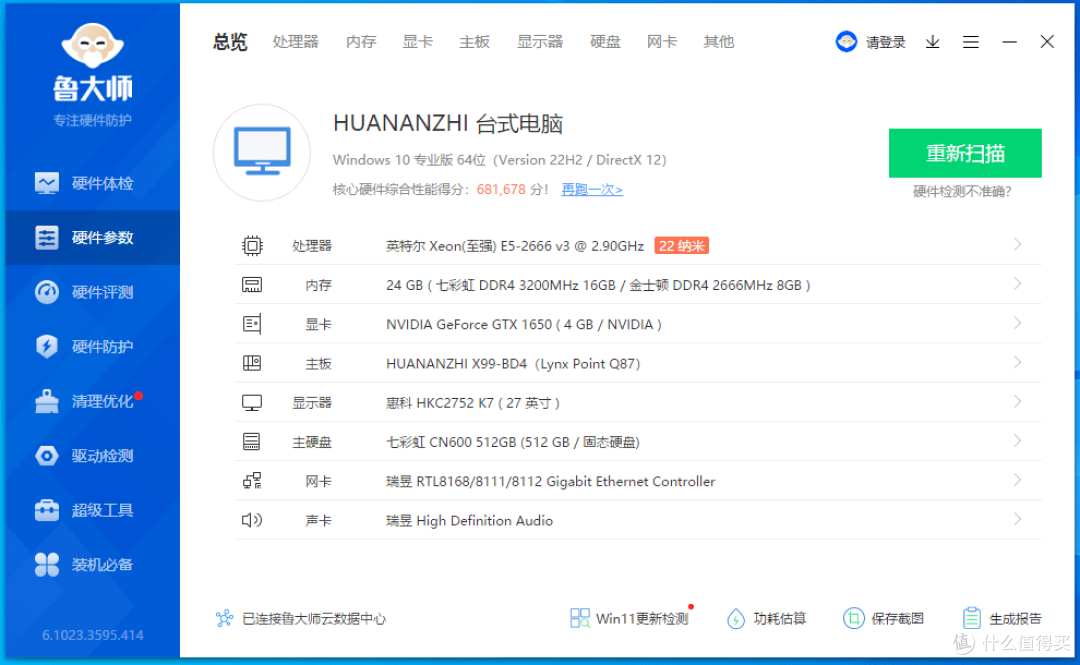The width and height of the screenshot is (1080, 665).
Task: Click the graphics card icon
Action: pos(252,324)
